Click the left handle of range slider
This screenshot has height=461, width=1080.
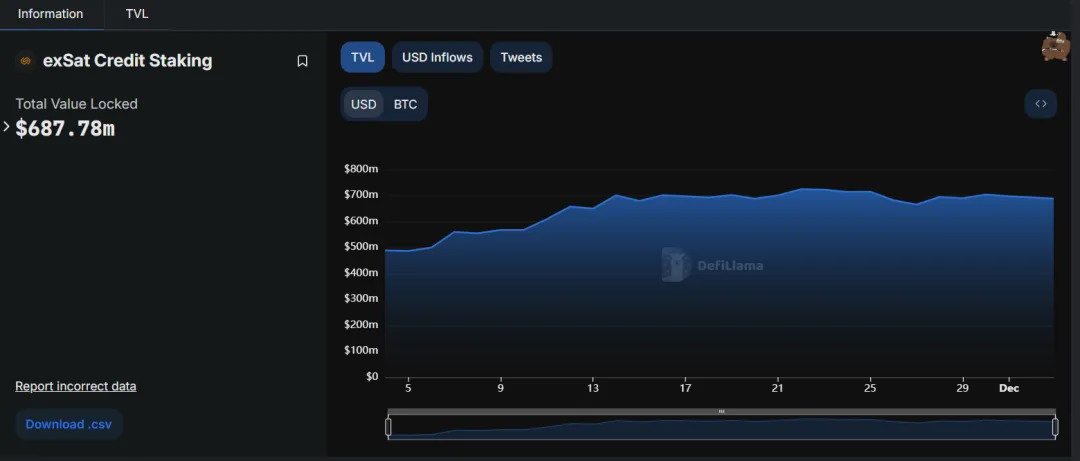[388, 427]
